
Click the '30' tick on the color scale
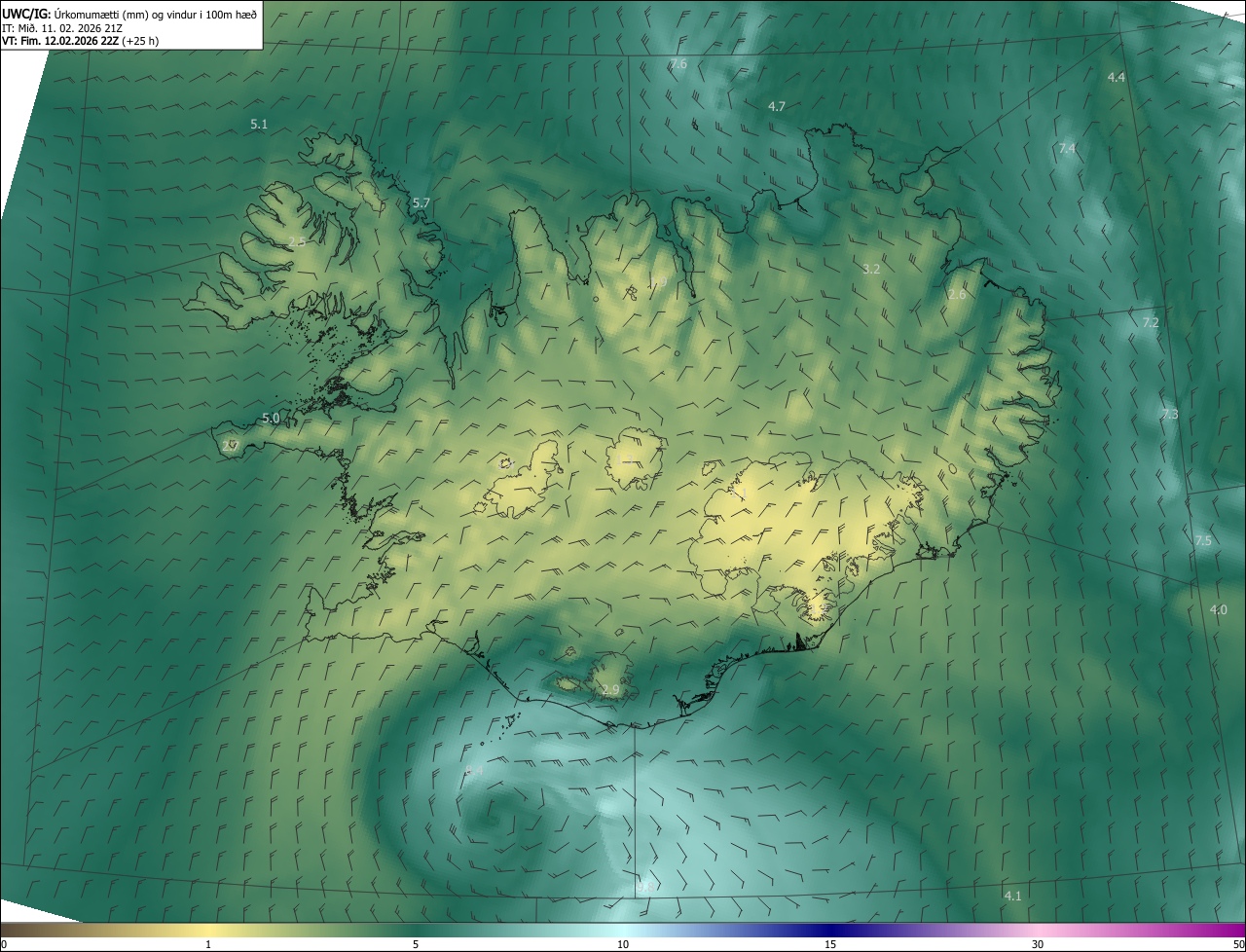[x=1038, y=944]
